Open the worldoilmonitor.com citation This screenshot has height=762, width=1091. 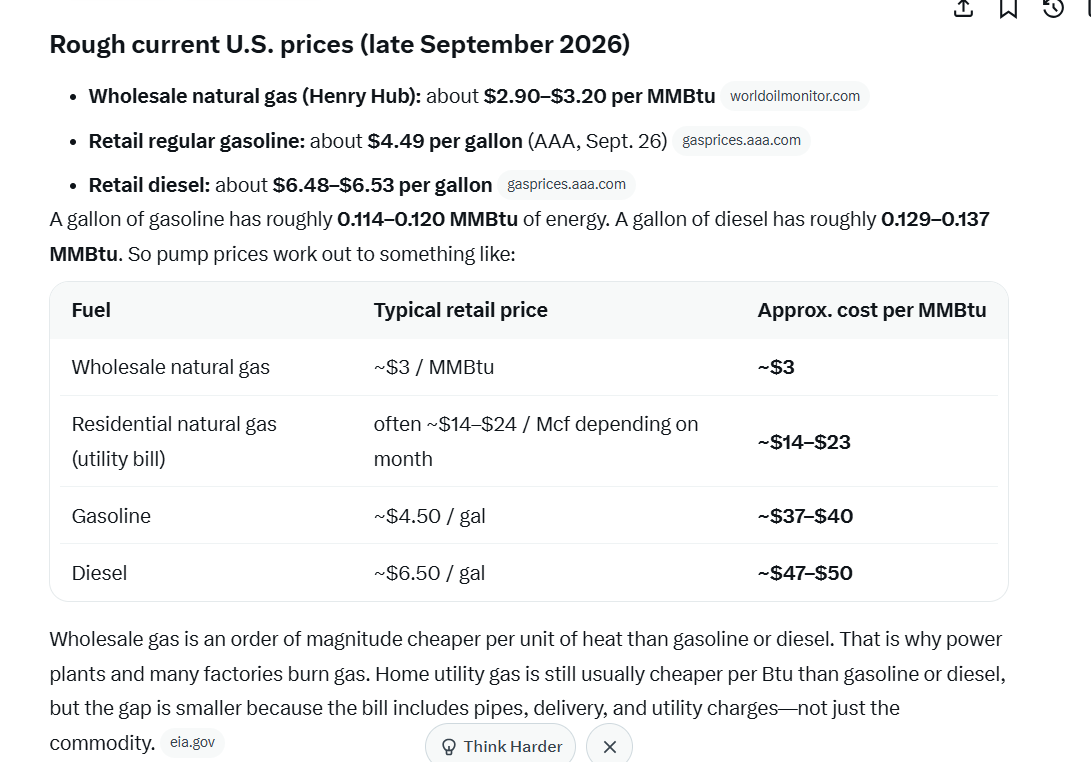(x=795, y=96)
